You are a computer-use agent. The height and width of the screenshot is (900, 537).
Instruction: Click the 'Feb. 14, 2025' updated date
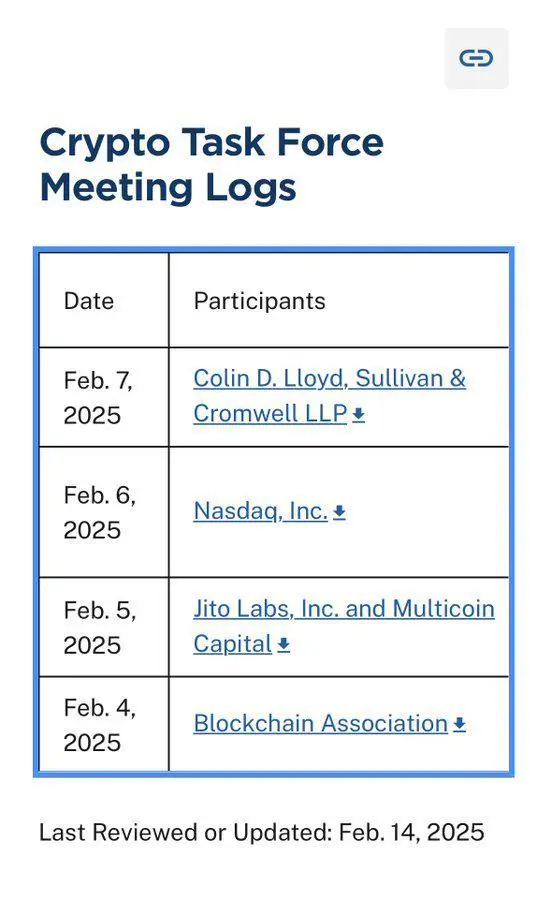(411, 832)
